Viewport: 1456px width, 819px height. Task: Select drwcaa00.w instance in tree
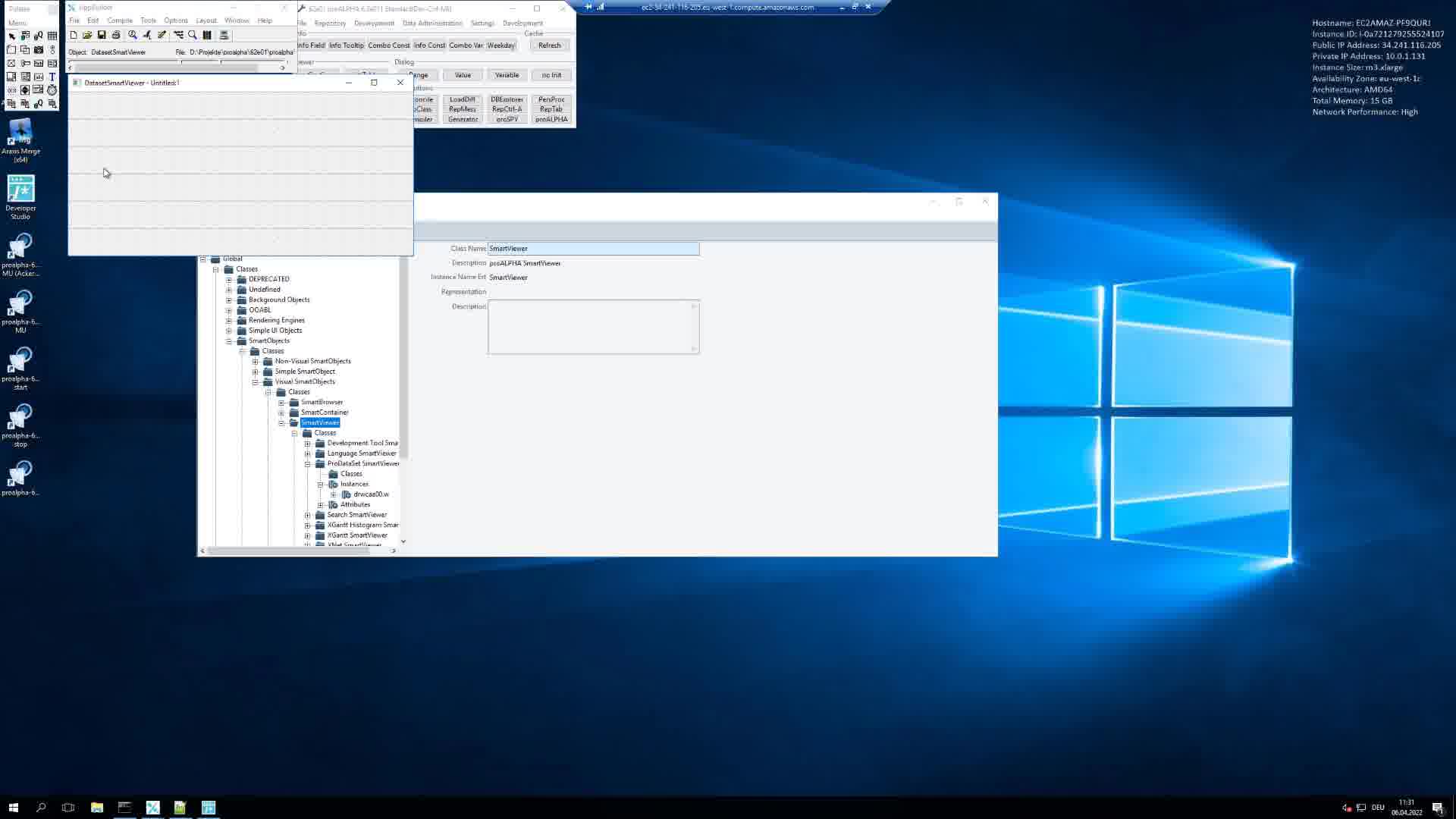(x=371, y=494)
